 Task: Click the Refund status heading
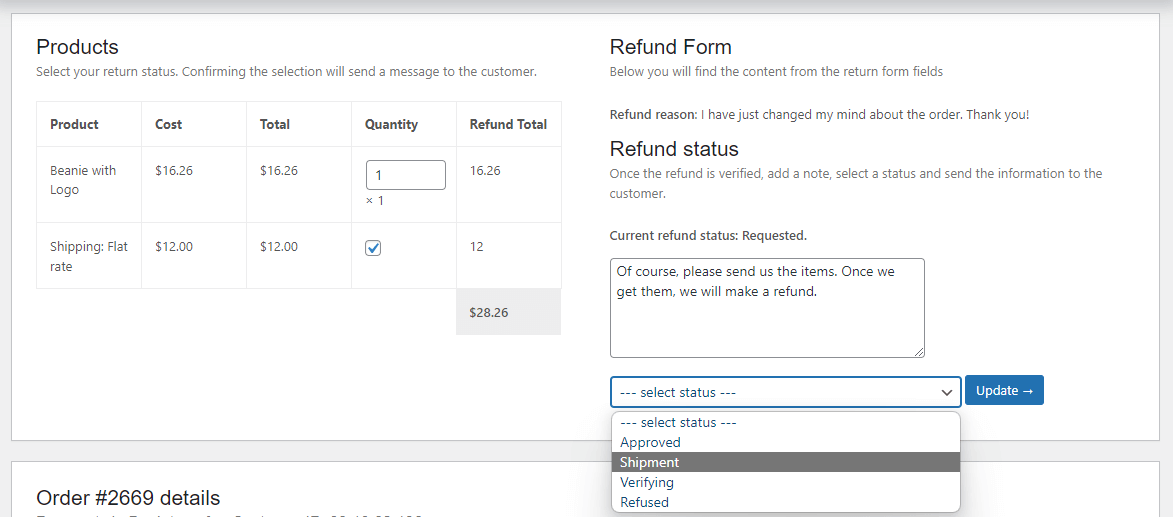[x=674, y=148]
